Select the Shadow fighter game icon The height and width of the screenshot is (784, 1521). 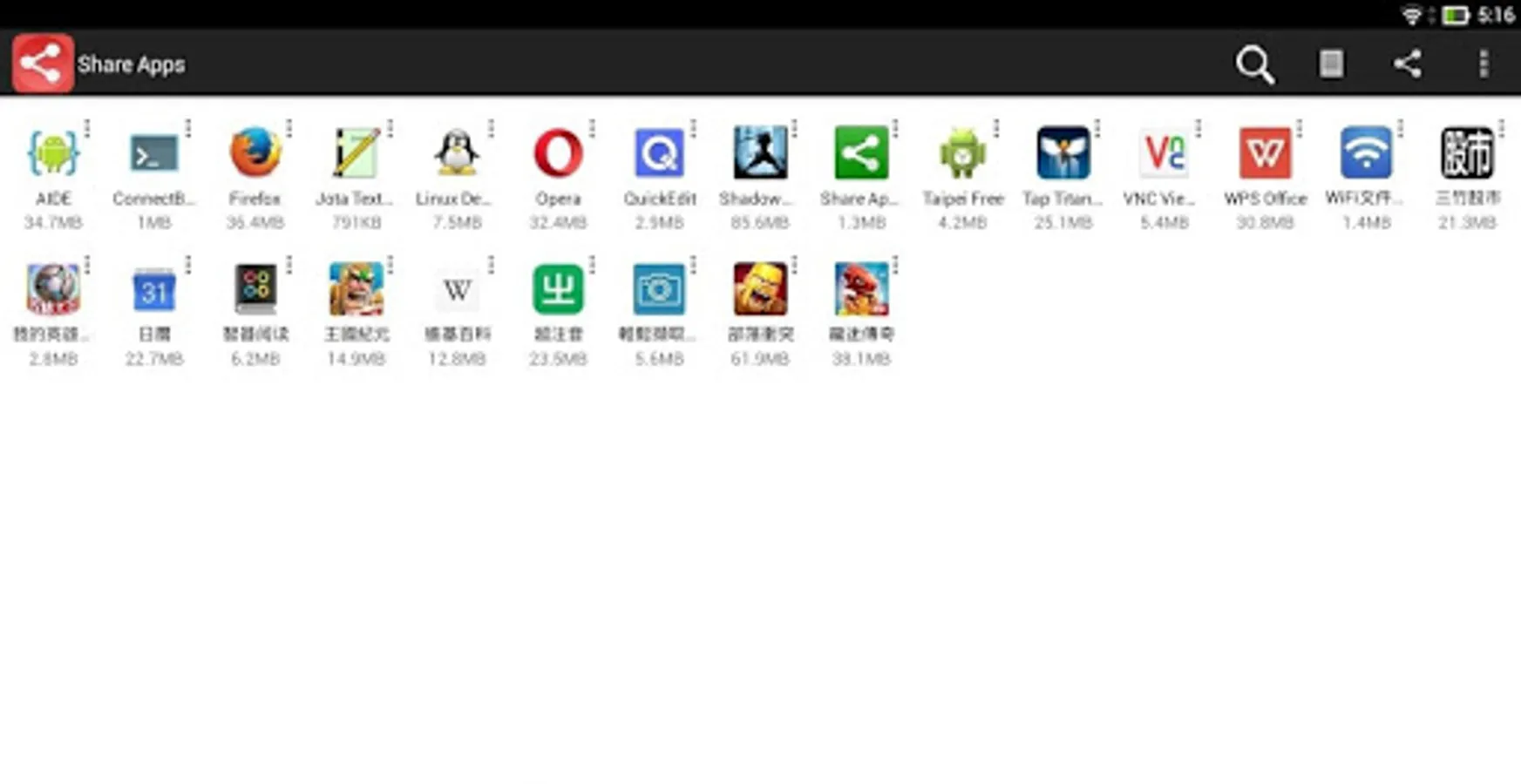point(760,153)
